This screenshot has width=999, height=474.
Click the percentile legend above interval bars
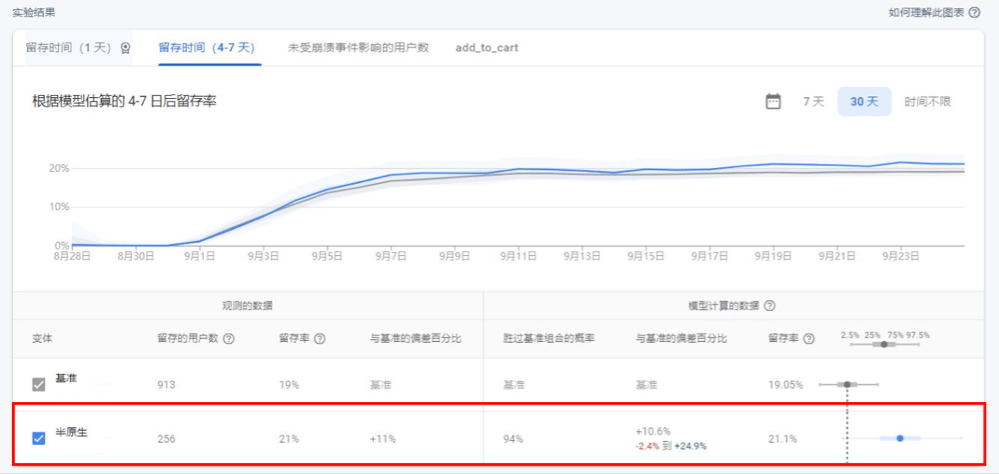(x=885, y=334)
